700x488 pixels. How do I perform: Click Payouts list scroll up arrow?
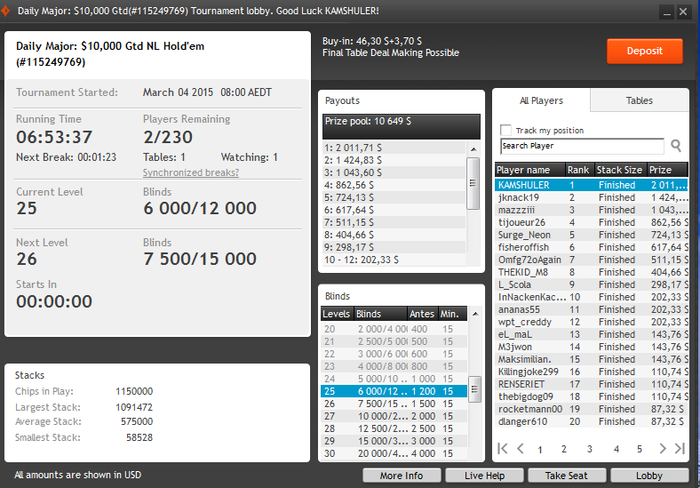pos(473,149)
